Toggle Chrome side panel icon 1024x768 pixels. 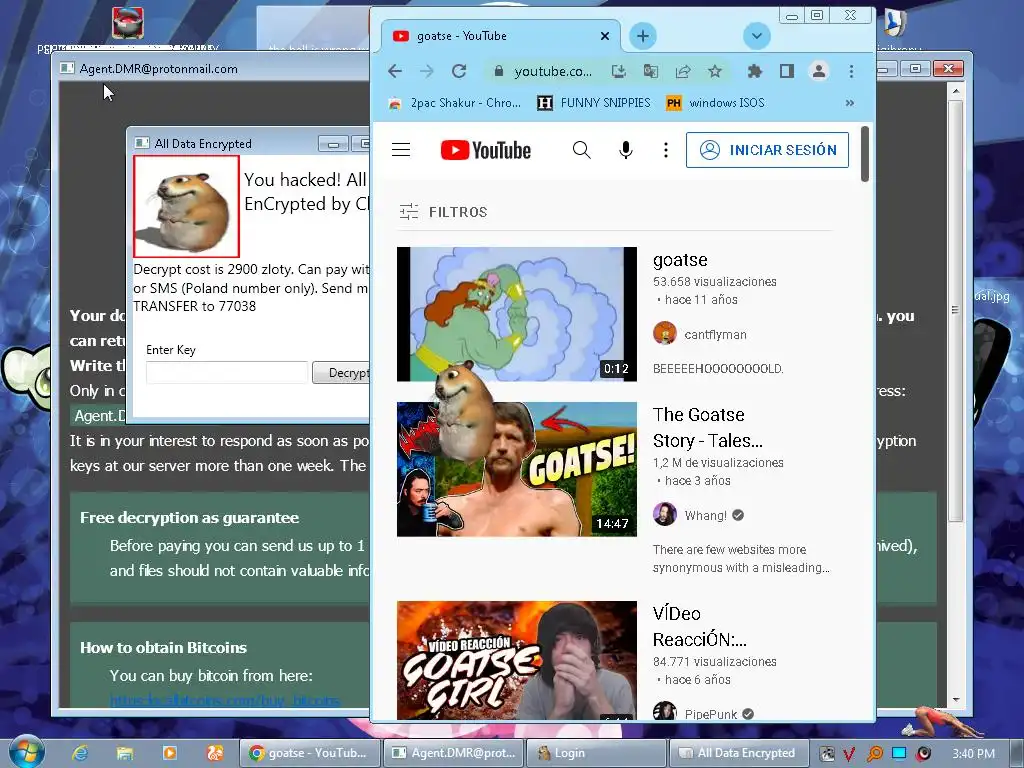(787, 71)
